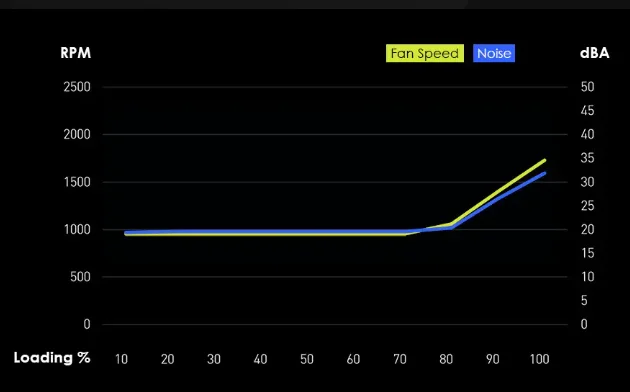Screen dimensions: 630x392
Task: Click the blue Noise legend label
Action: pos(494,53)
